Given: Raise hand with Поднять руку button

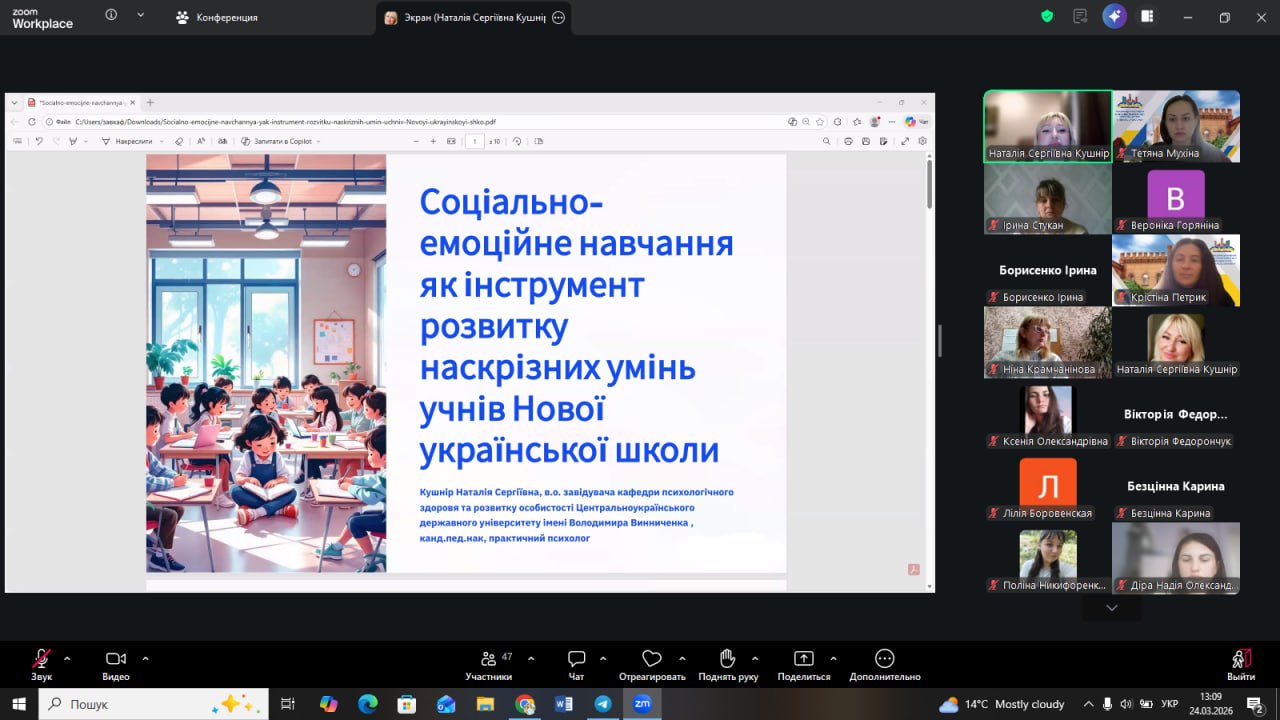Looking at the screenshot, I should pos(727,660).
